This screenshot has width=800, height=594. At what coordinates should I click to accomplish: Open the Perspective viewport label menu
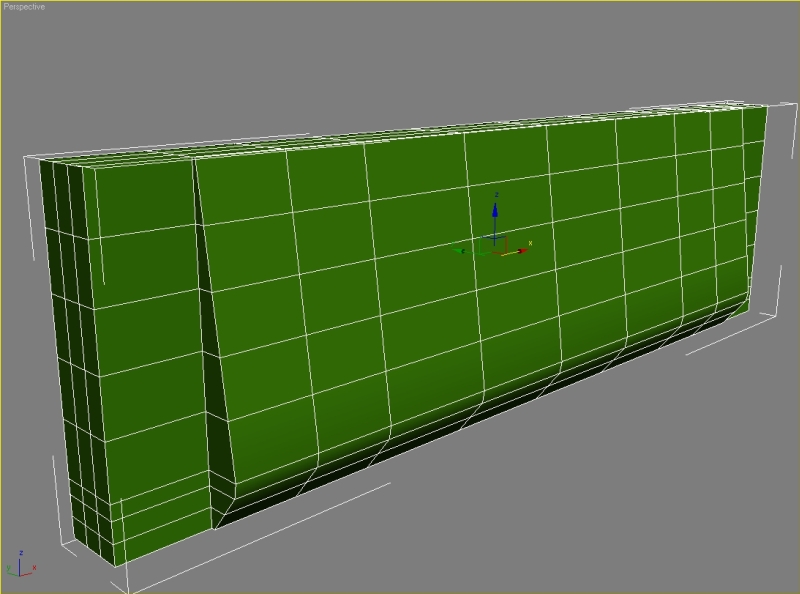pyautogui.click(x=23, y=6)
